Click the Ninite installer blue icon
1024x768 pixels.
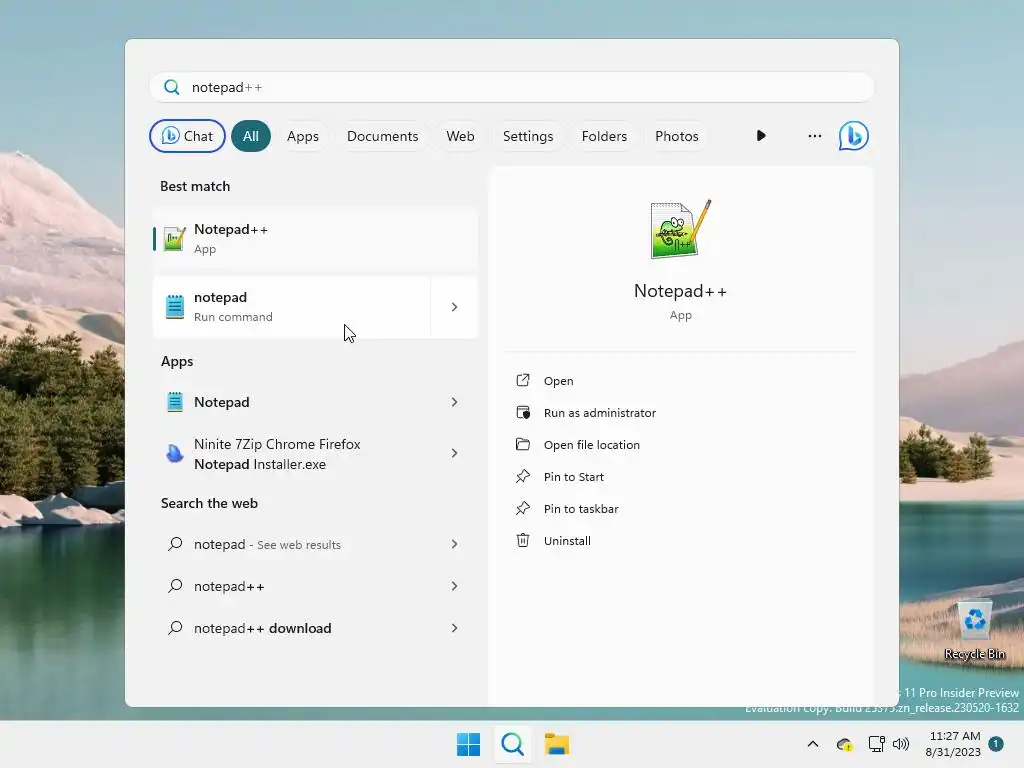174,453
